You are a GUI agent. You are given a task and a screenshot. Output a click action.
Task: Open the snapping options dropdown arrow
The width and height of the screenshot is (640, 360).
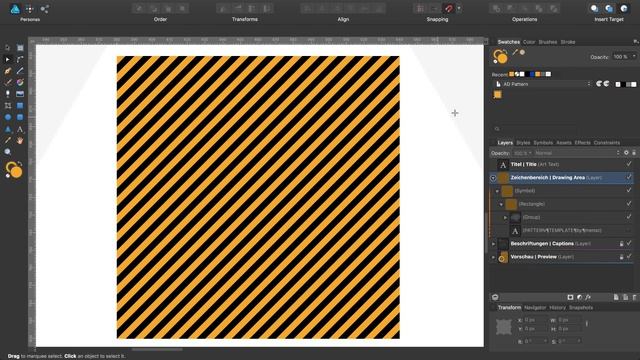click(459, 9)
